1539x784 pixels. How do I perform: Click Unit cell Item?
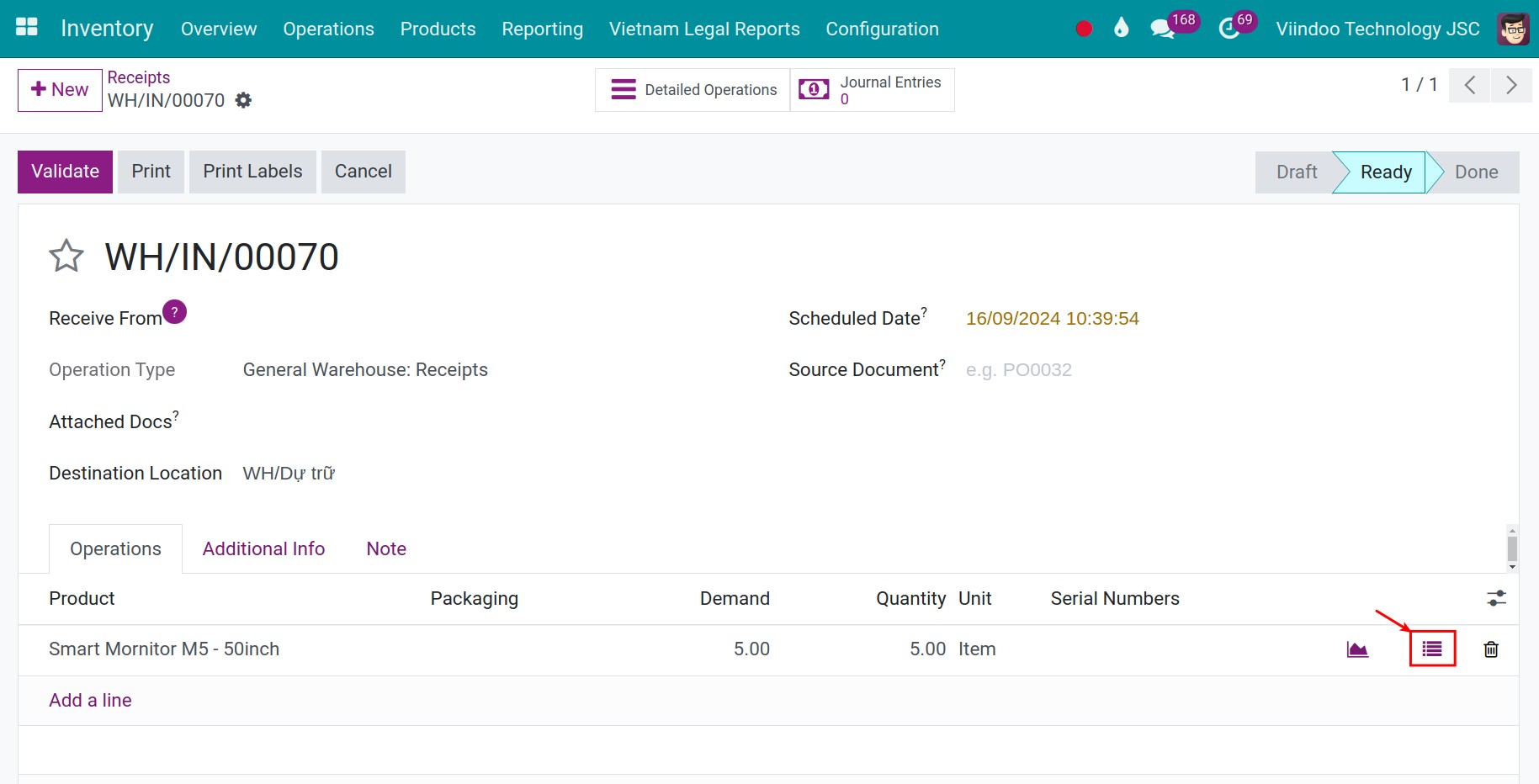click(977, 649)
